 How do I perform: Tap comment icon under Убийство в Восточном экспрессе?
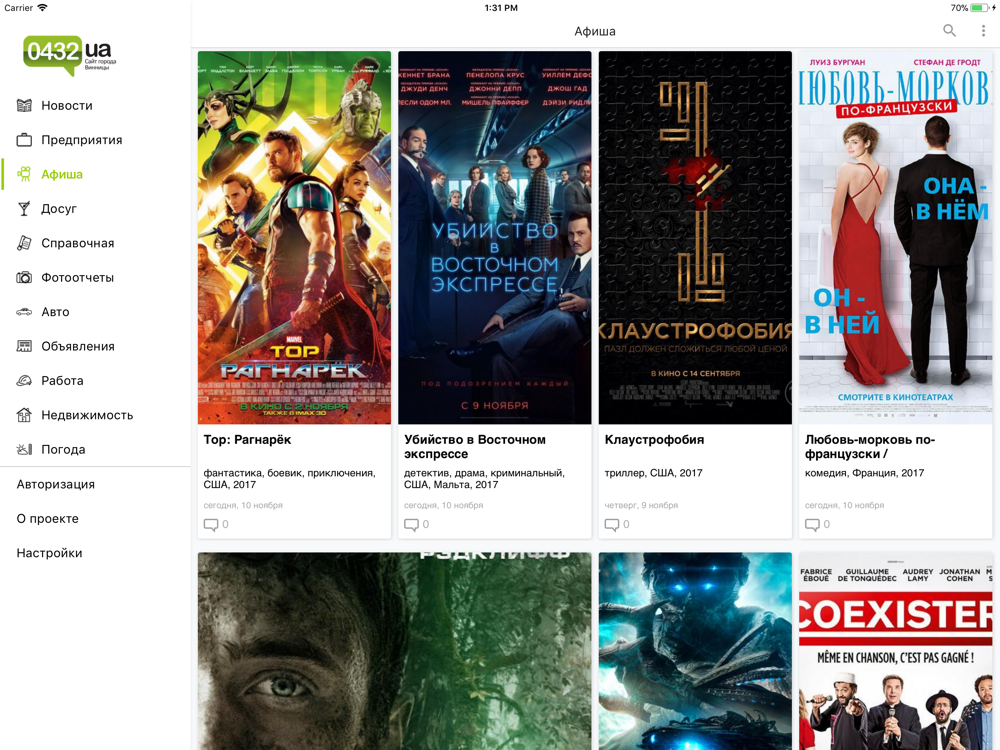pyautogui.click(x=411, y=525)
